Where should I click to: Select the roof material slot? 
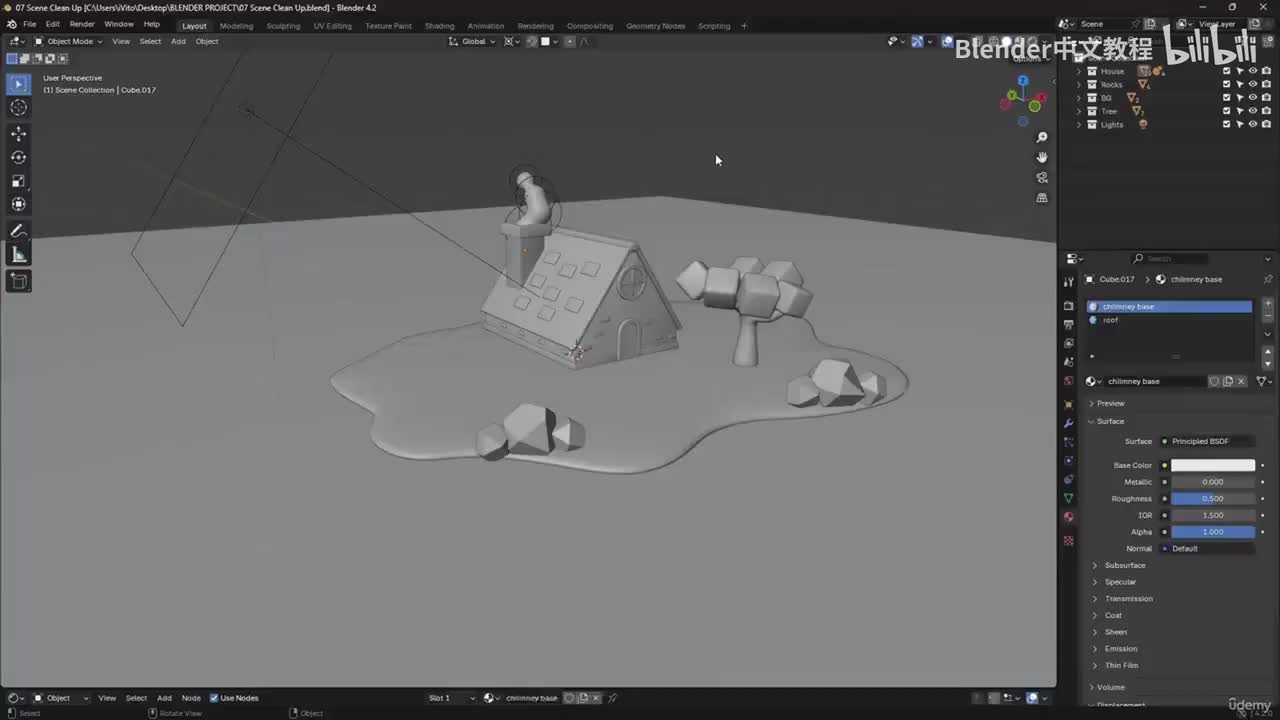[1169, 320]
